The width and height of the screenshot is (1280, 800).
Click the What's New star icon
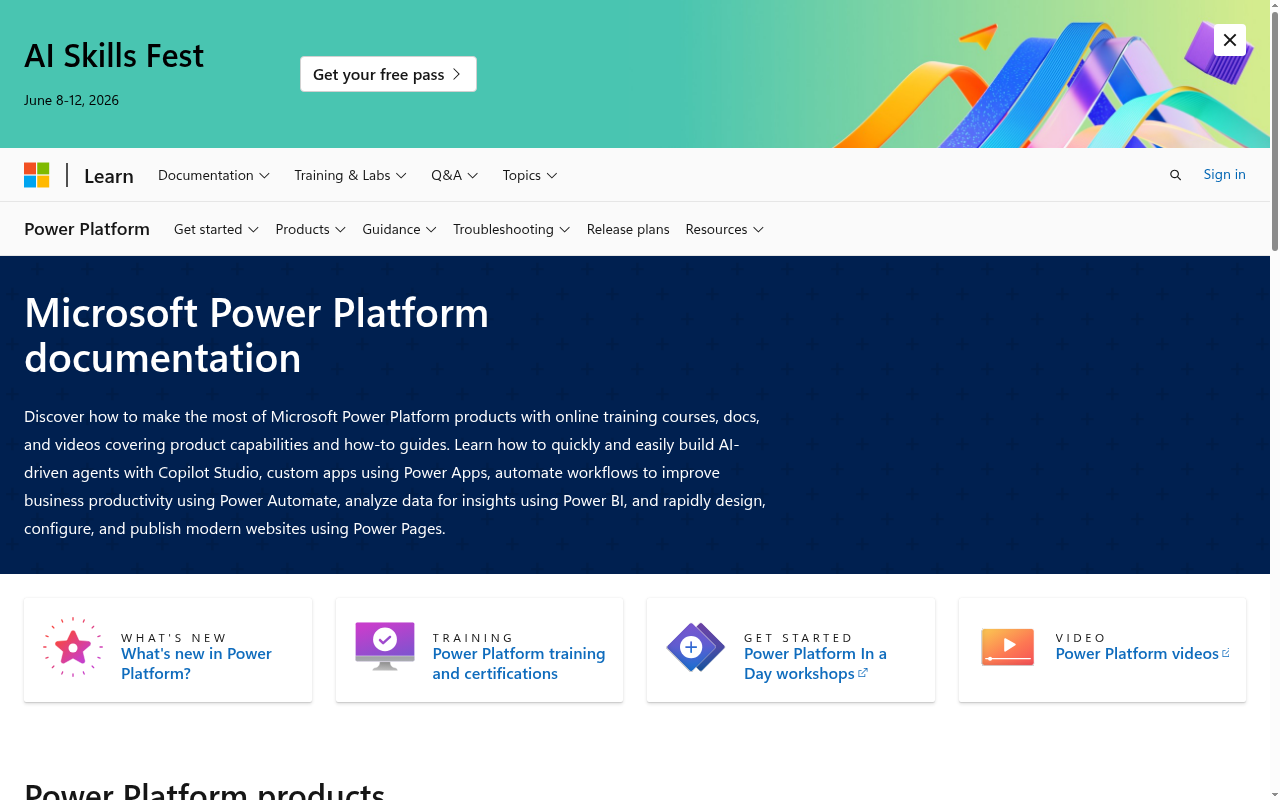(x=73, y=647)
